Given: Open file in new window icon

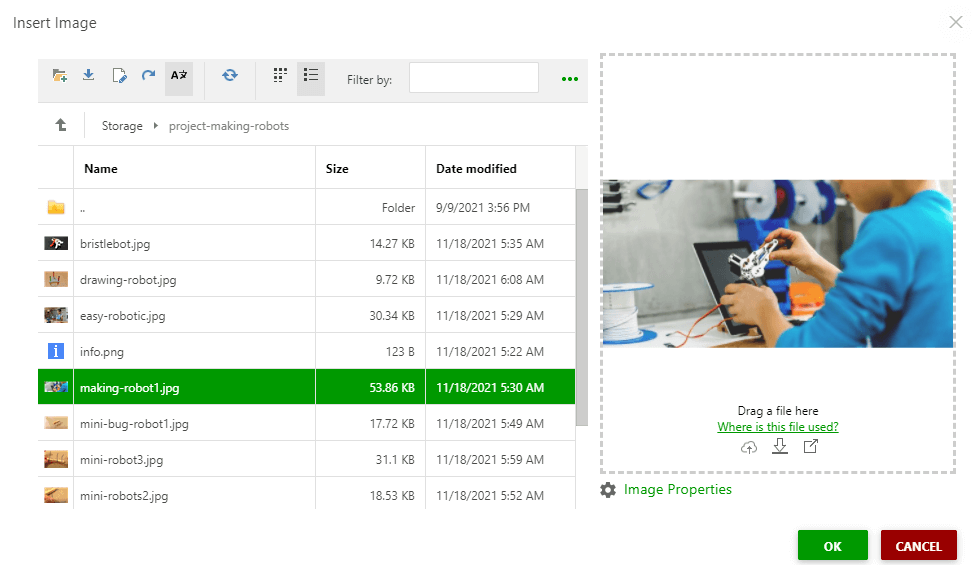Looking at the screenshot, I should coord(810,446).
